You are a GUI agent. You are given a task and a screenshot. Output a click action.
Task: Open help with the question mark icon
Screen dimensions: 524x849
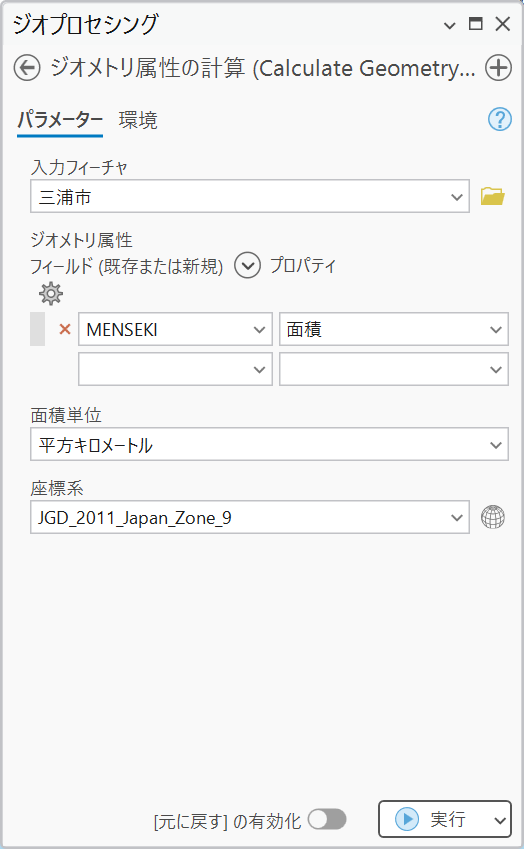click(500, 119)
